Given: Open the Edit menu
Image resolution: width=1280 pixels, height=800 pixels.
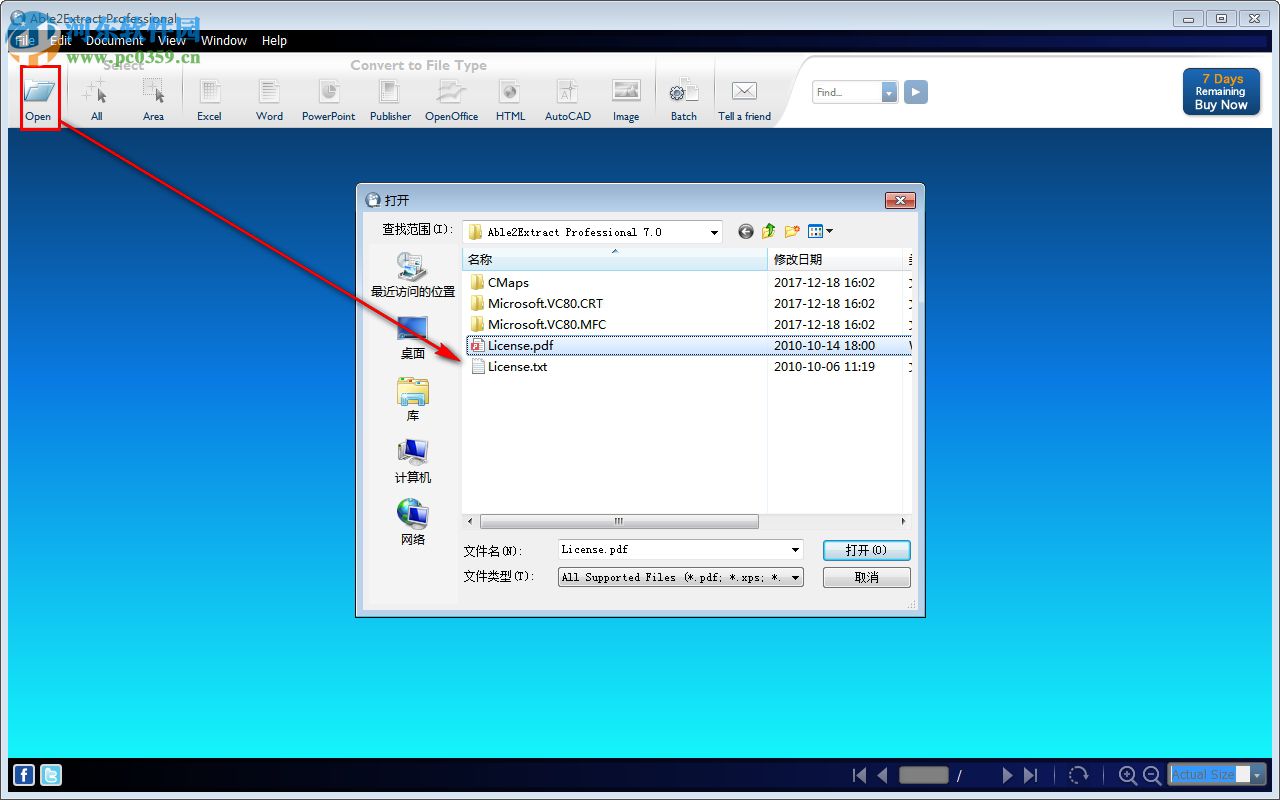Looking at the screenshot, I should point(61,41).
